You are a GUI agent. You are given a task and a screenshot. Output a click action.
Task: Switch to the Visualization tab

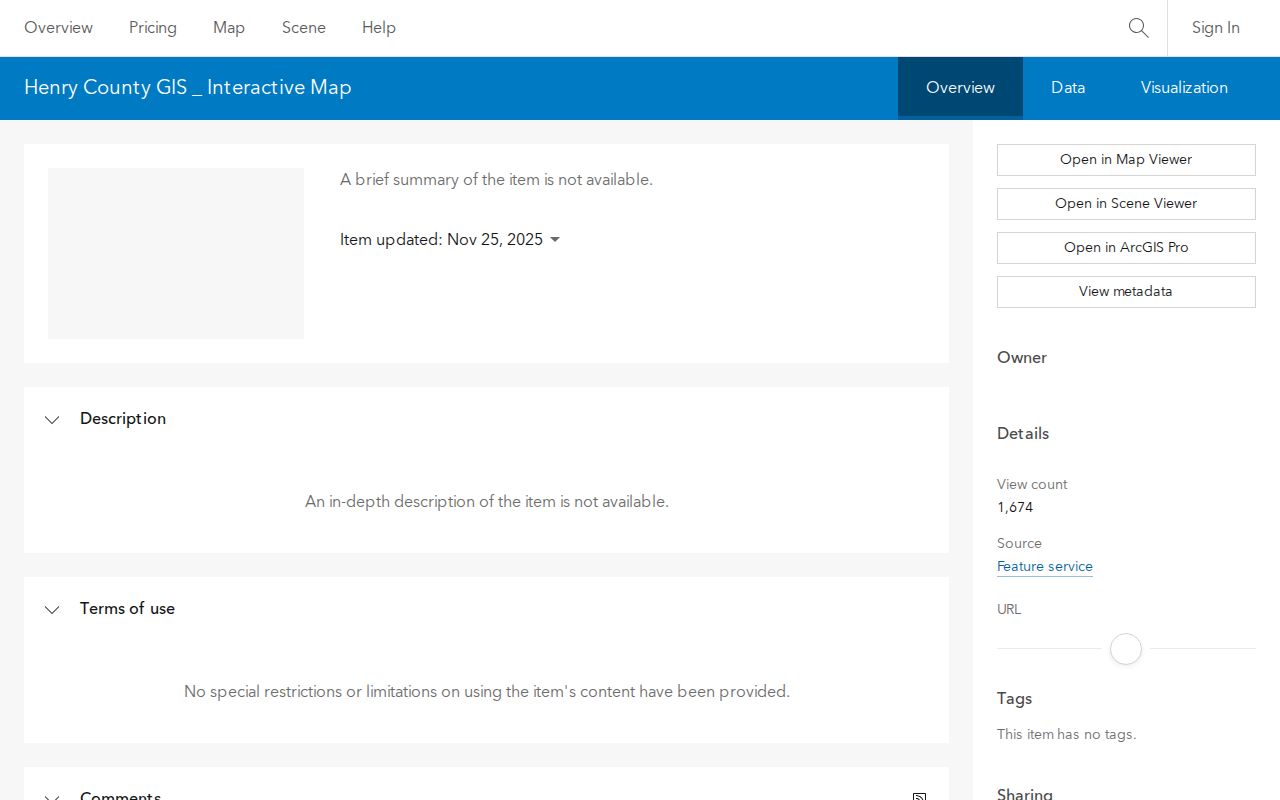coord(1184,87)
